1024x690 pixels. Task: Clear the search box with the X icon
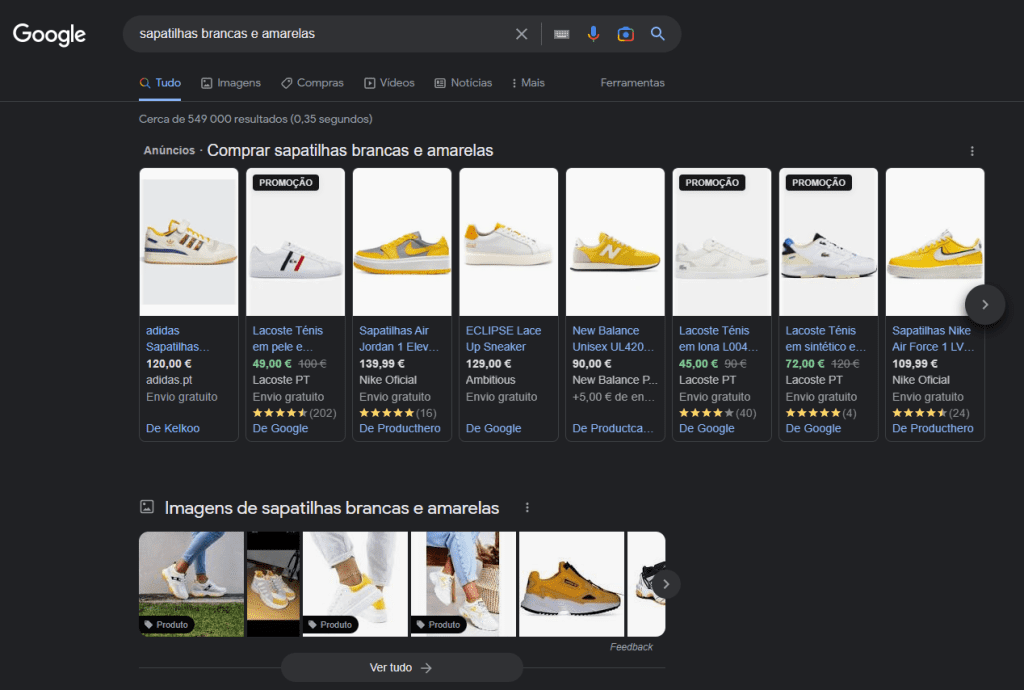coord(521,34)
